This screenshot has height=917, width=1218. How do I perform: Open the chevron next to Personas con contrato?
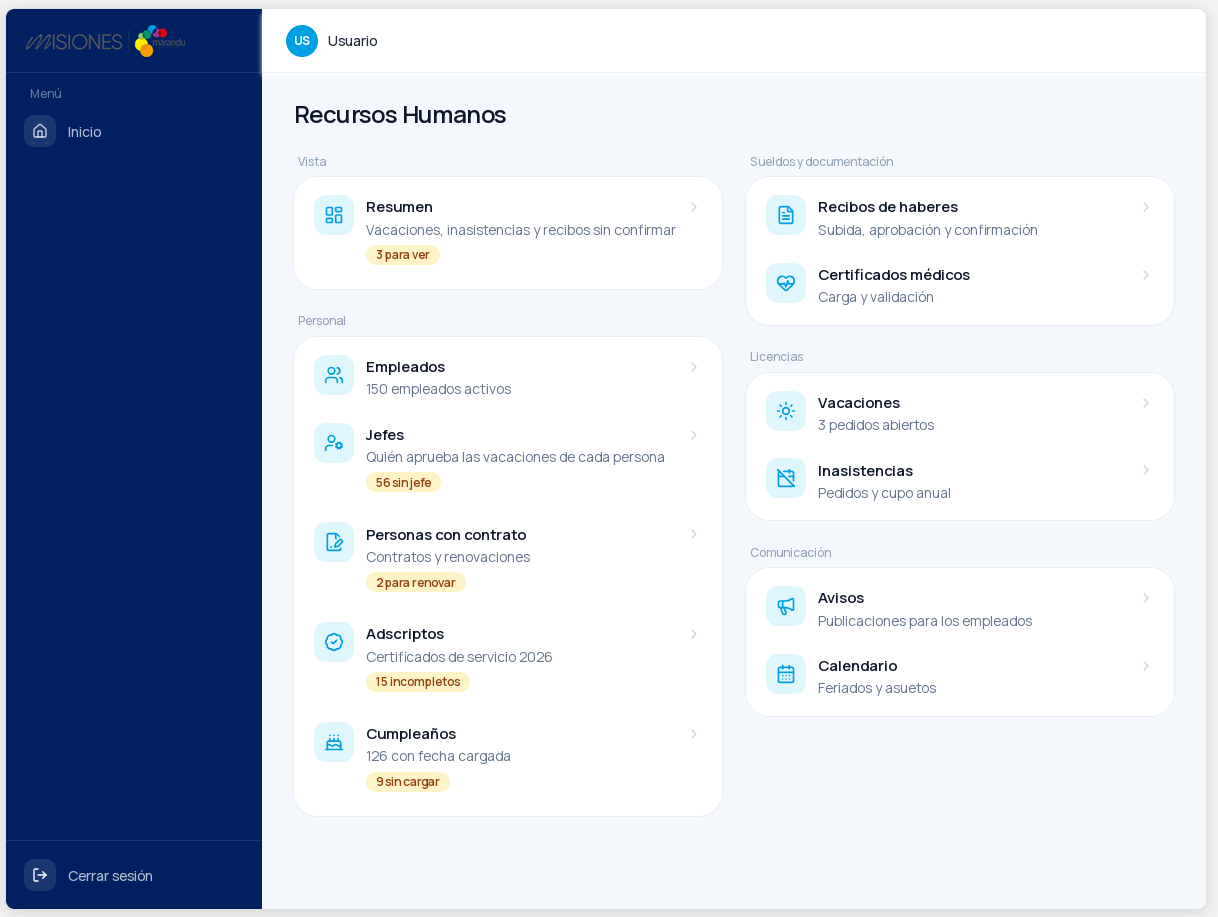tap(694, 534)
